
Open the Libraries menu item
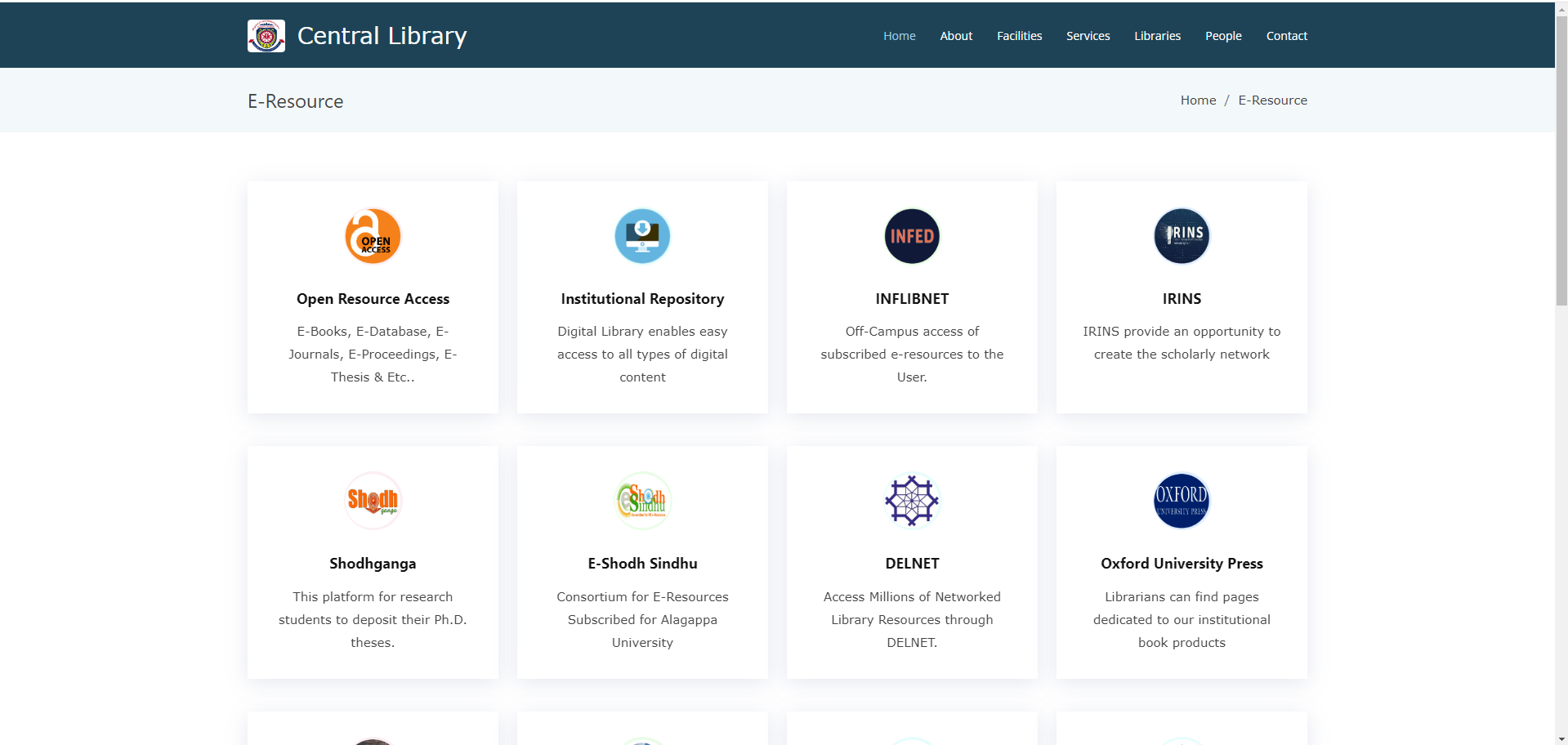(x=1157, y=36)
